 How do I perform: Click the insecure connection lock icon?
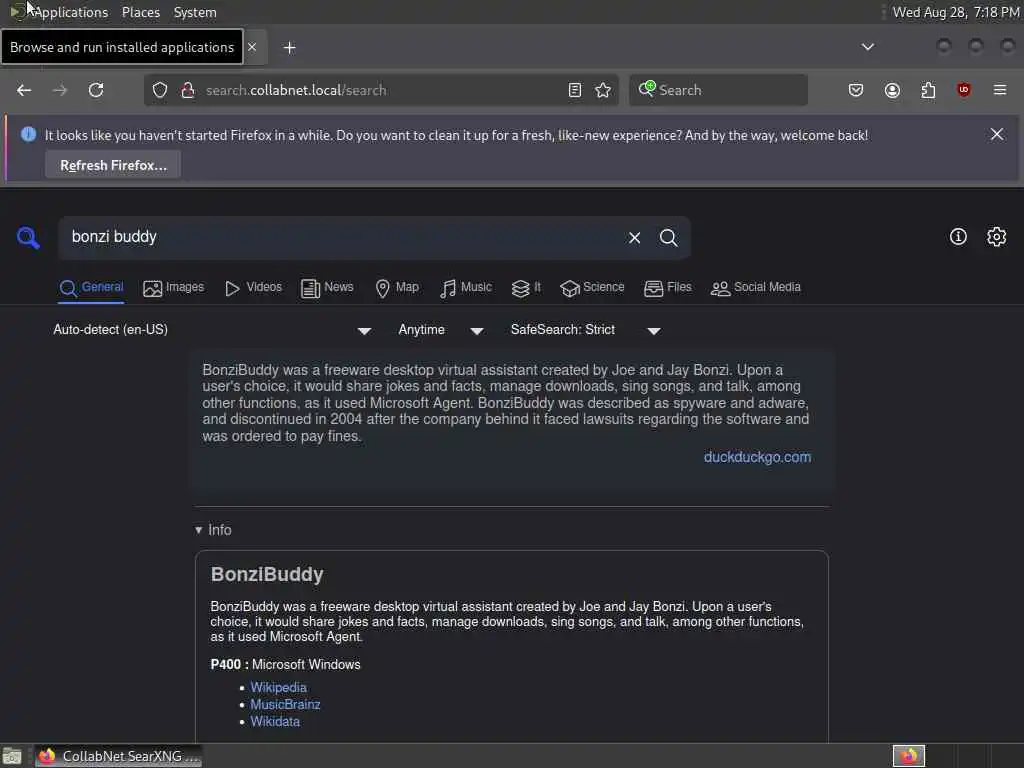[x=188, y=90]
